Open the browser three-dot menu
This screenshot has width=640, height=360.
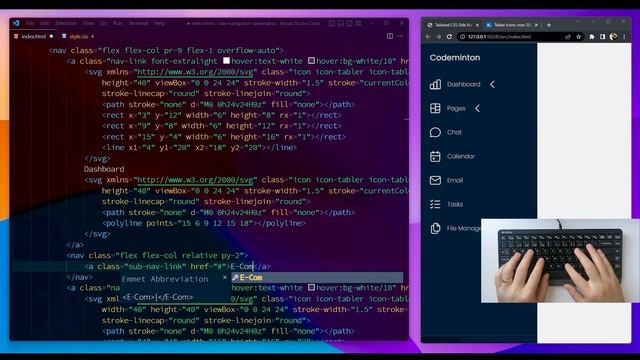624,37
